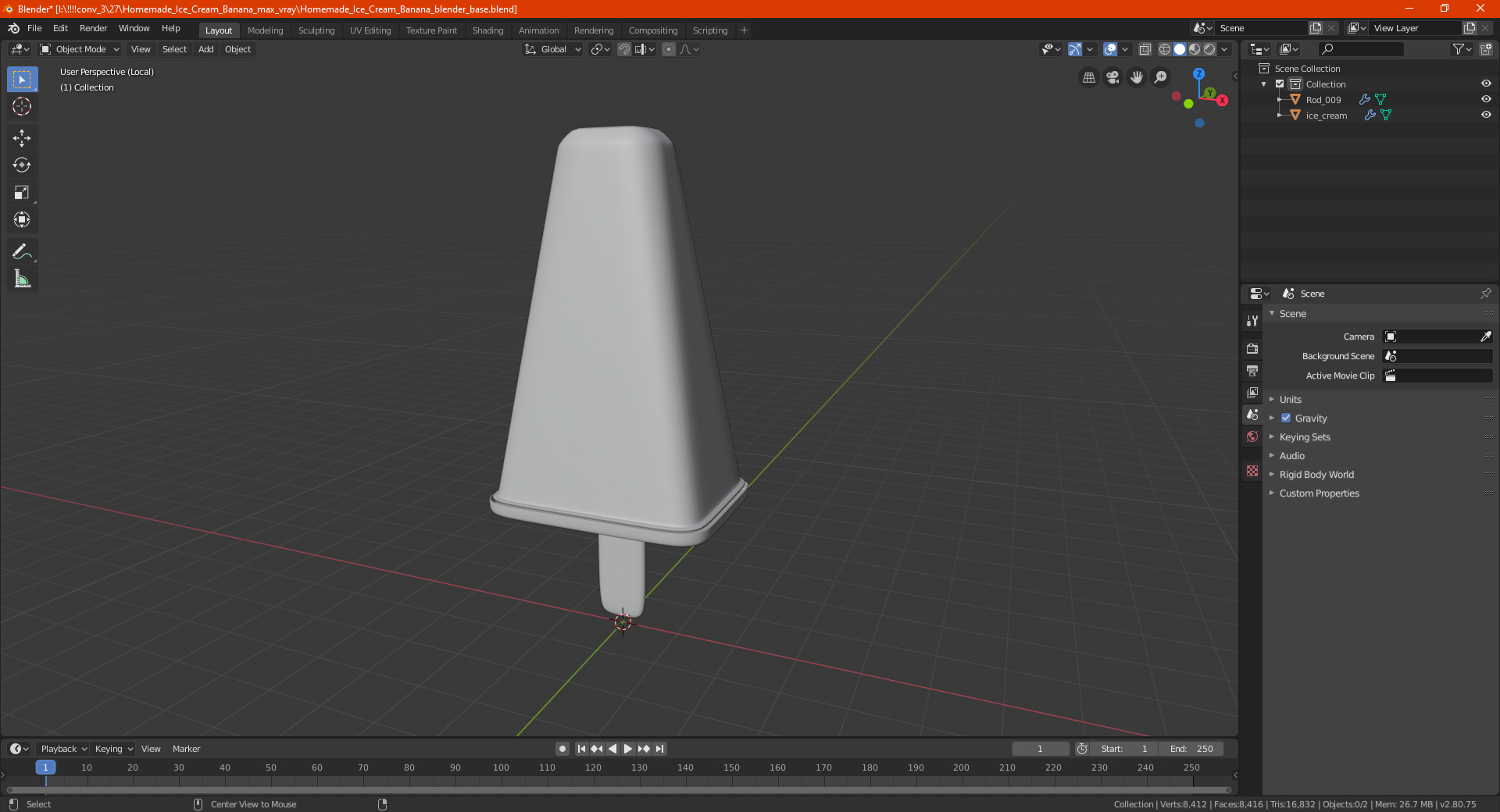Toggle snapping magnet
This screenshot has width=1500, height=812.
pos(623,49)
